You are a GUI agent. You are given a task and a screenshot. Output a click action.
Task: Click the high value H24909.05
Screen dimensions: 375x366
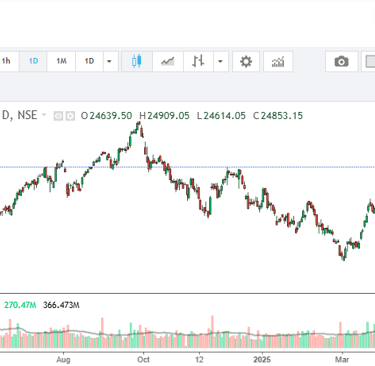164,116
